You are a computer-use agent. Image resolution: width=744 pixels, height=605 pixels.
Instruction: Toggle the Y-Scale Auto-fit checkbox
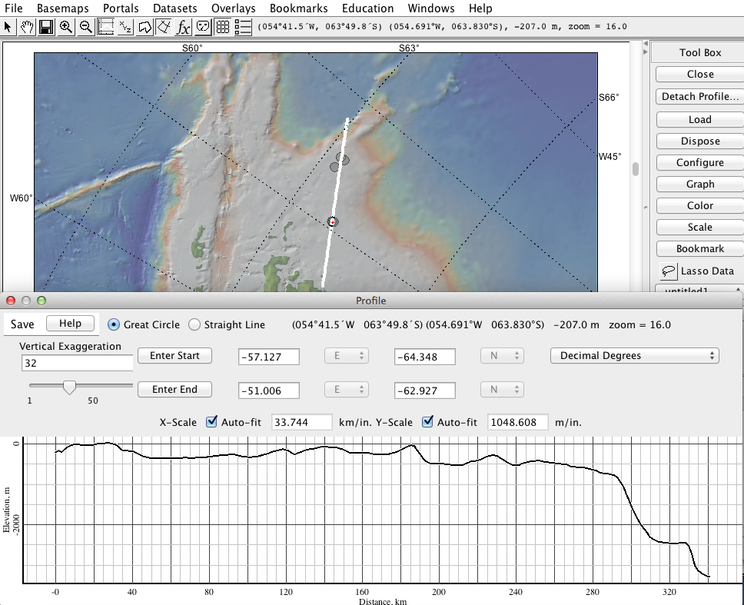pos(429,422)
